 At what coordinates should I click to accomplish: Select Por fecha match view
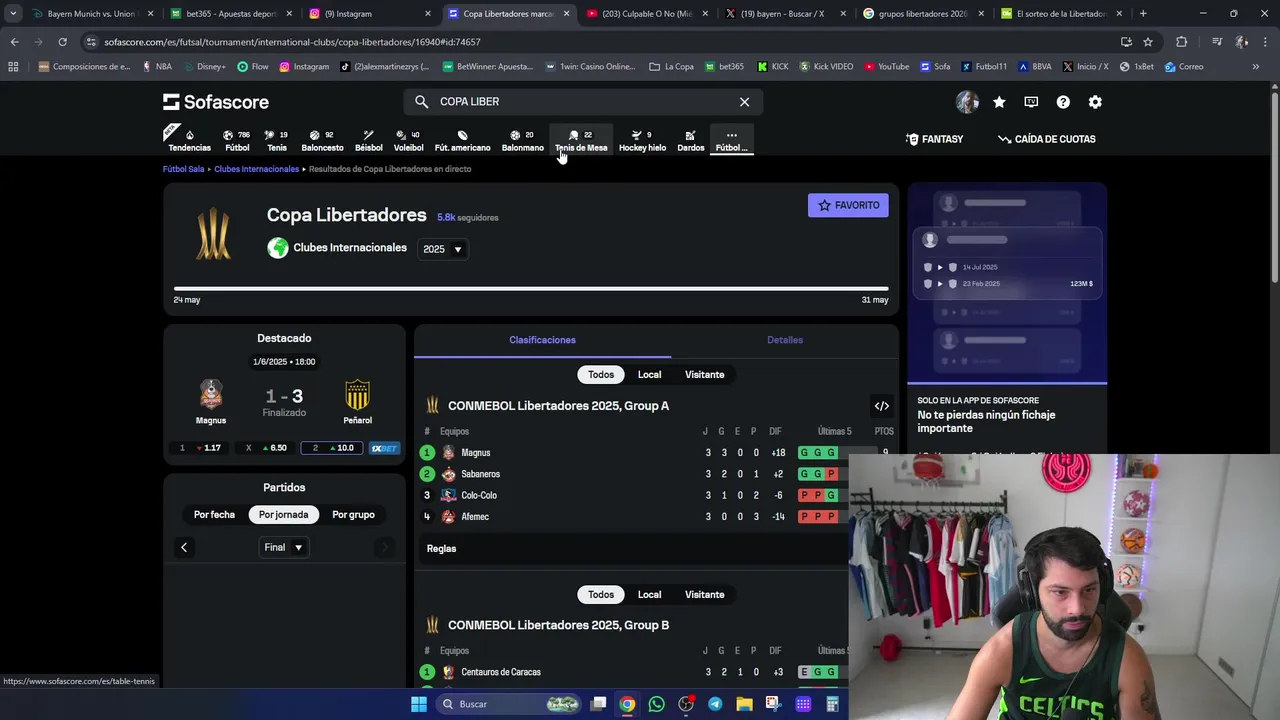(214, 514)
